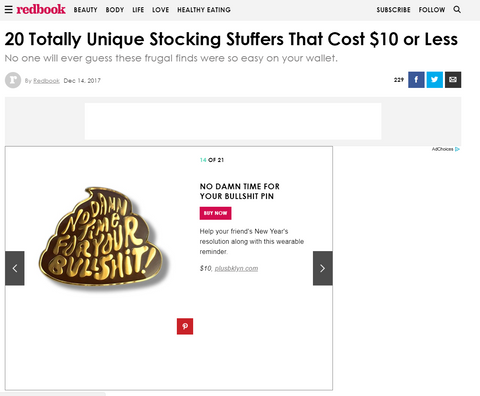Open the hamburger menu icon

9,10
